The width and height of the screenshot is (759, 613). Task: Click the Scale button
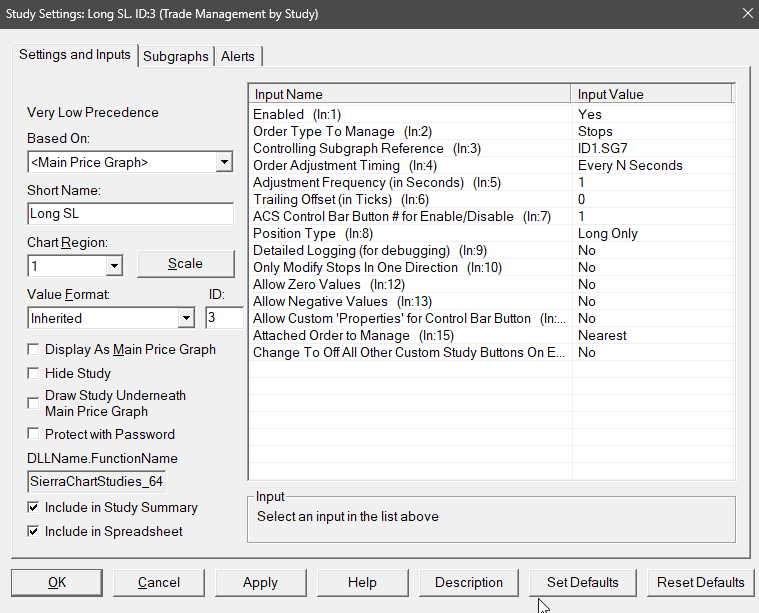pyautogui.click(x=185, y=264)
